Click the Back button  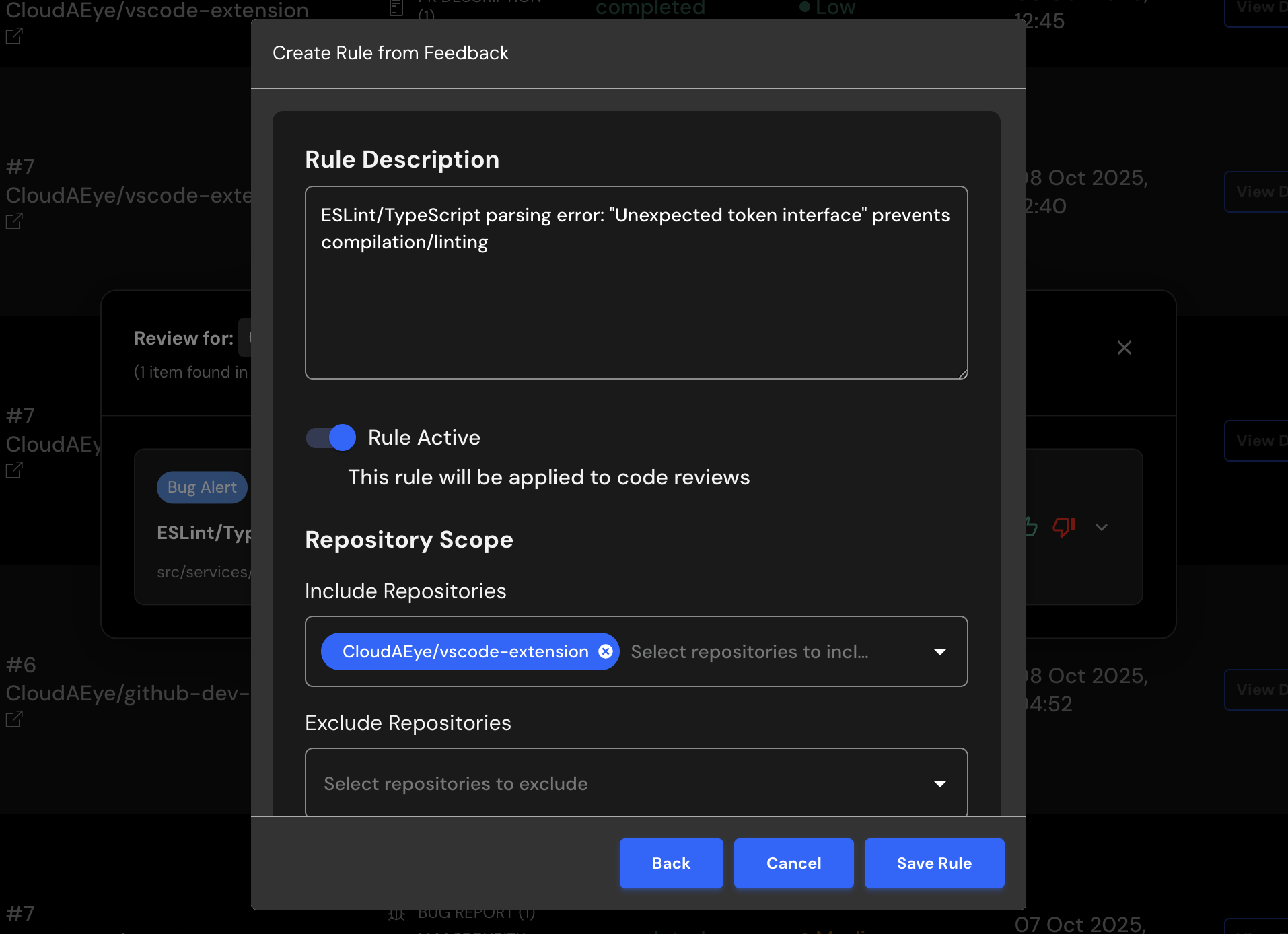tap(671, 863)
